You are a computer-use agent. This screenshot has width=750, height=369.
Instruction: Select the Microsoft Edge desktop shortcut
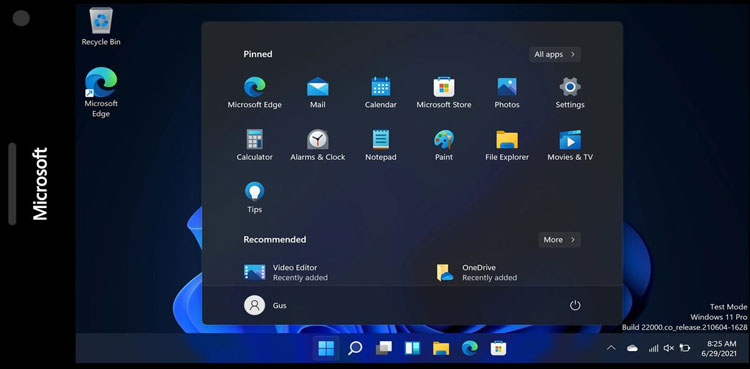tap(101, 92)
